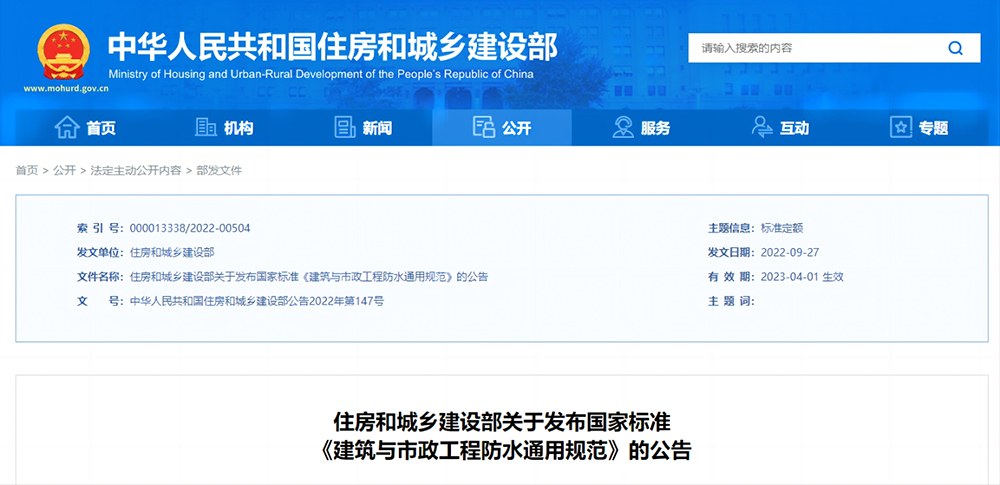Click the search magnifier icon
This screenshot has width=1000, height=485.
[955, 48]
